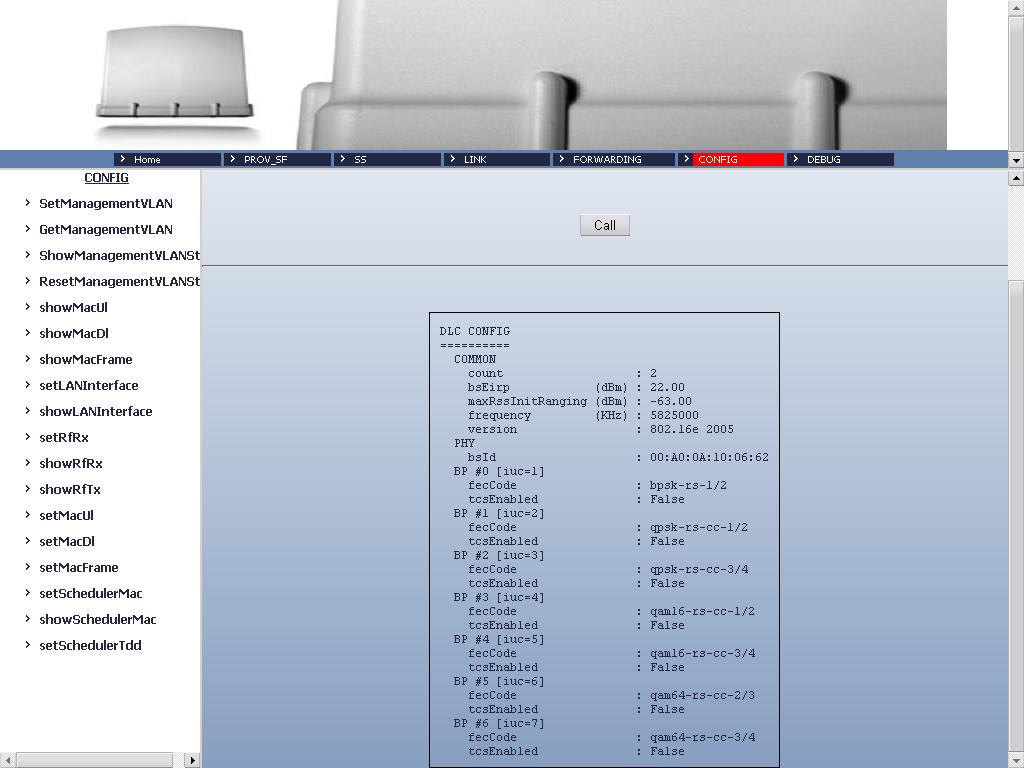Open the Home navigation tab
The image size is (1024, 768).
click(167, 159)
